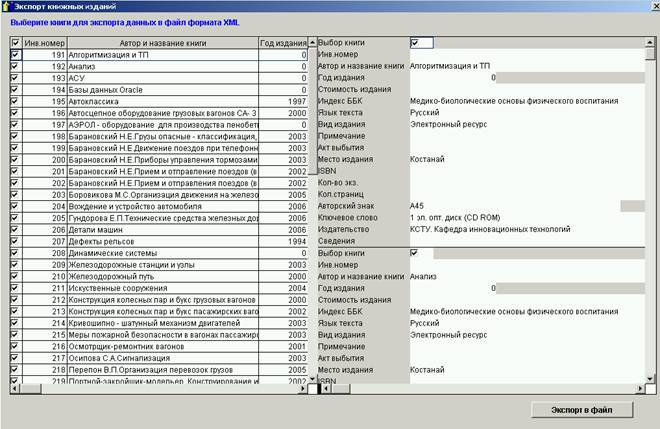Select row Базы данных Oracle
Screen dimensions: 660x429
pos(163,90)
